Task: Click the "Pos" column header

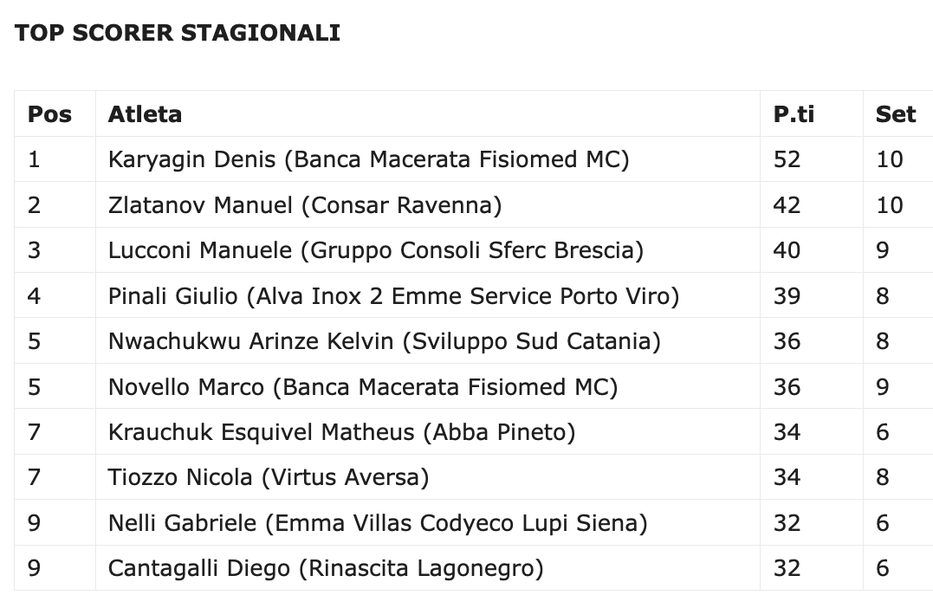Action: pyautogui.click(x=50, y=114)
